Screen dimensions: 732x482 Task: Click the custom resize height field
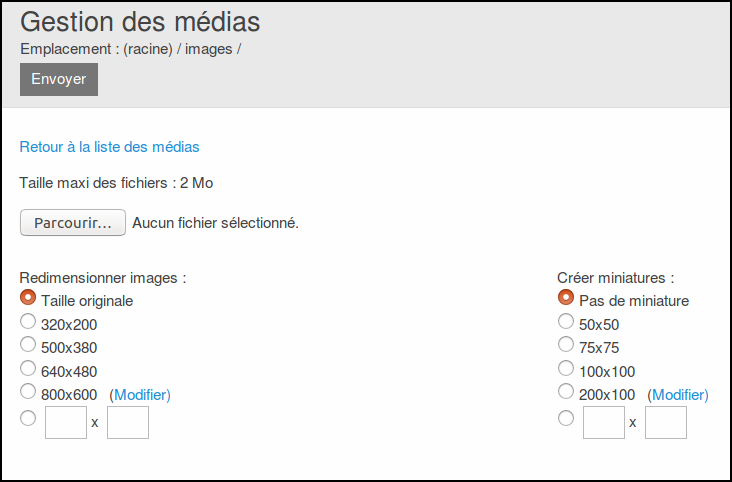point(128,422)
